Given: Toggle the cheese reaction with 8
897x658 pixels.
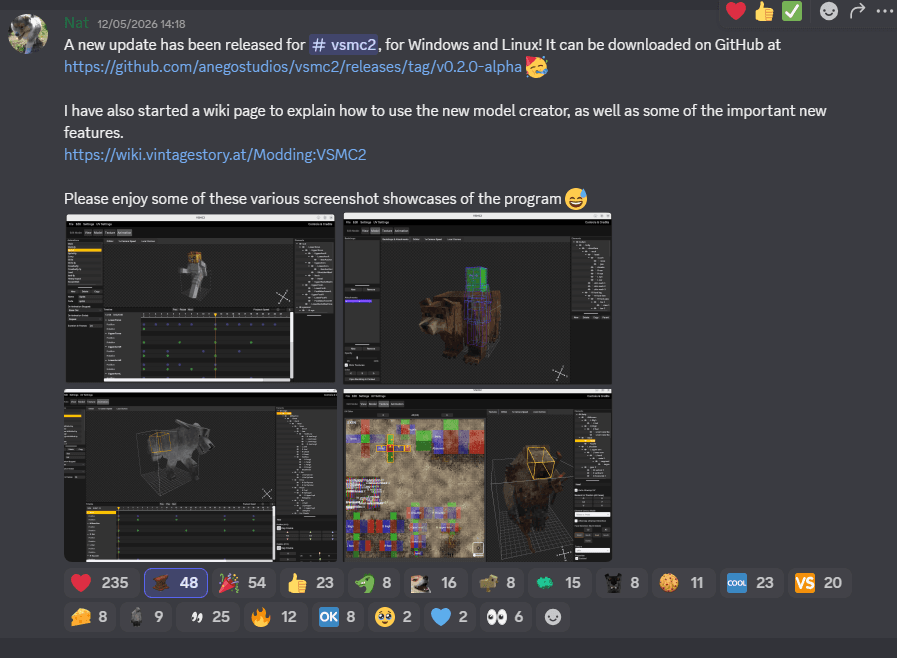Looking at the screenshot, I should pos(89,617).
